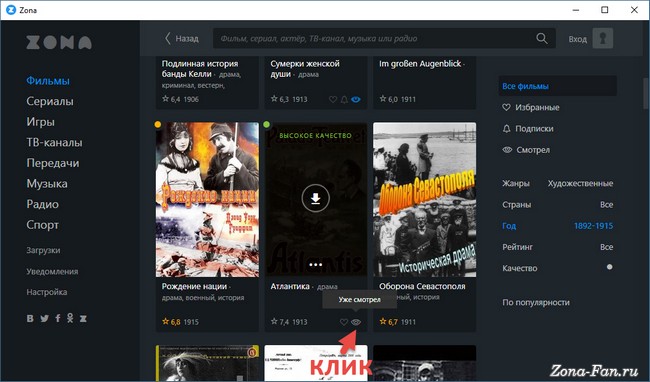Click download button on Атлантика poster

point(315,198)
